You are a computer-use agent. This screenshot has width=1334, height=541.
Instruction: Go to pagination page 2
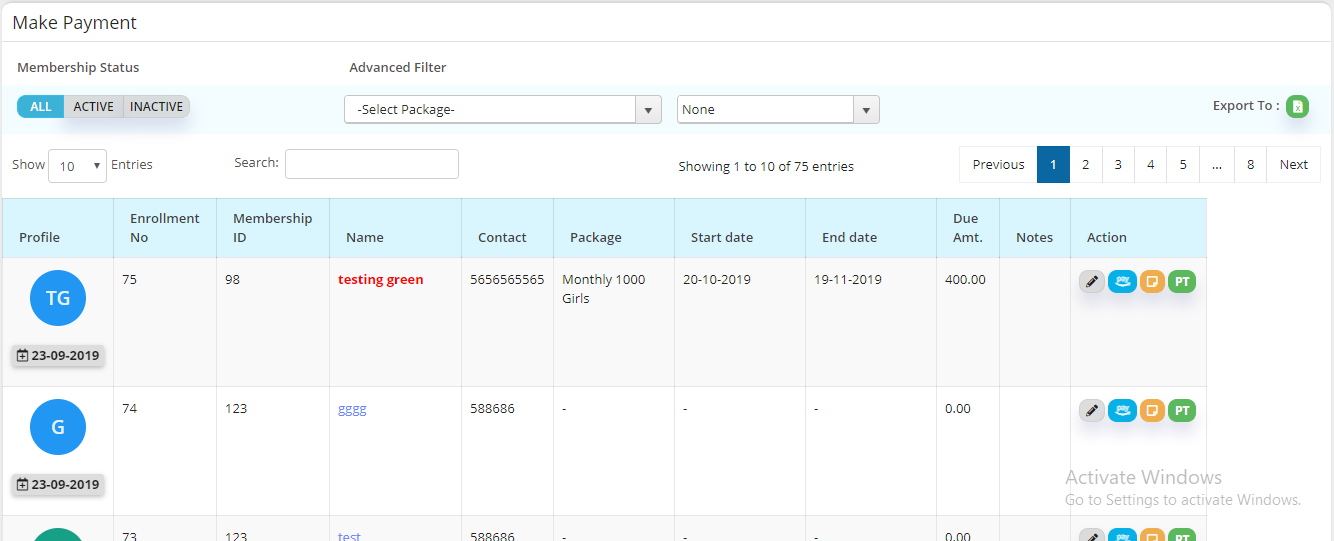(x=1086, y=165)
